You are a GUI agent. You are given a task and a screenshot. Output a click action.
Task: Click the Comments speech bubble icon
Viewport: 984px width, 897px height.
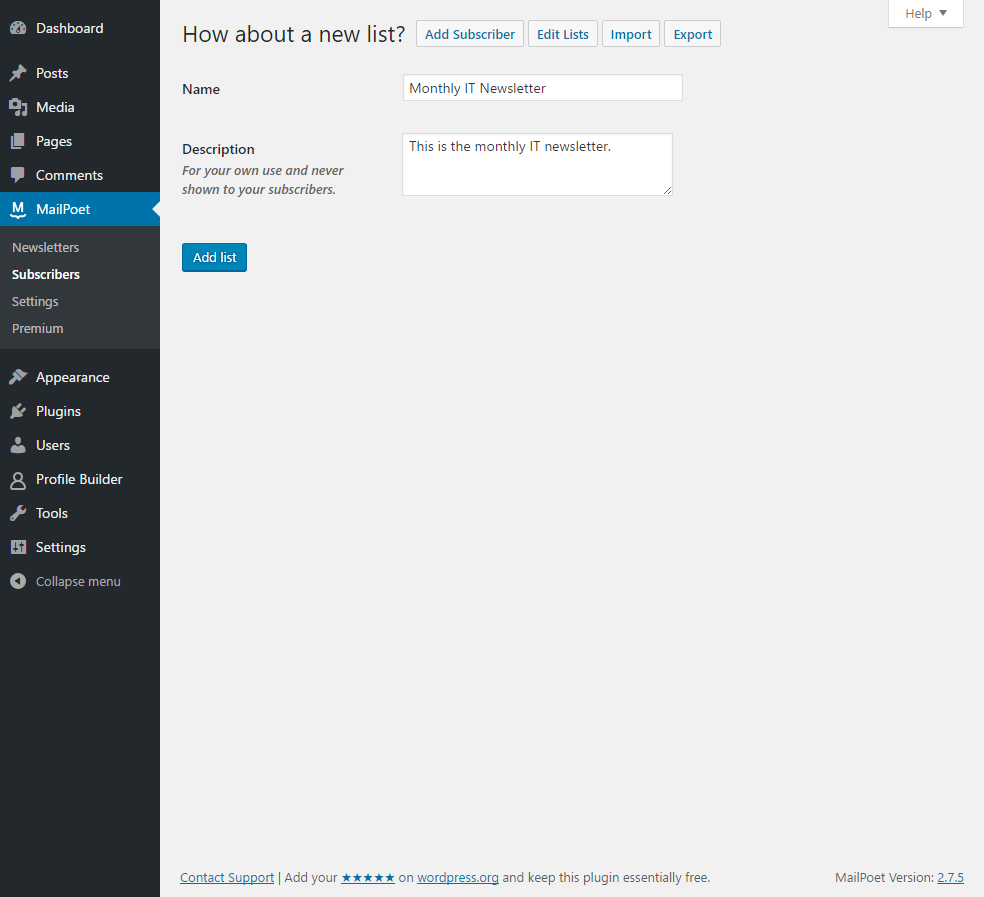(18, 175)
